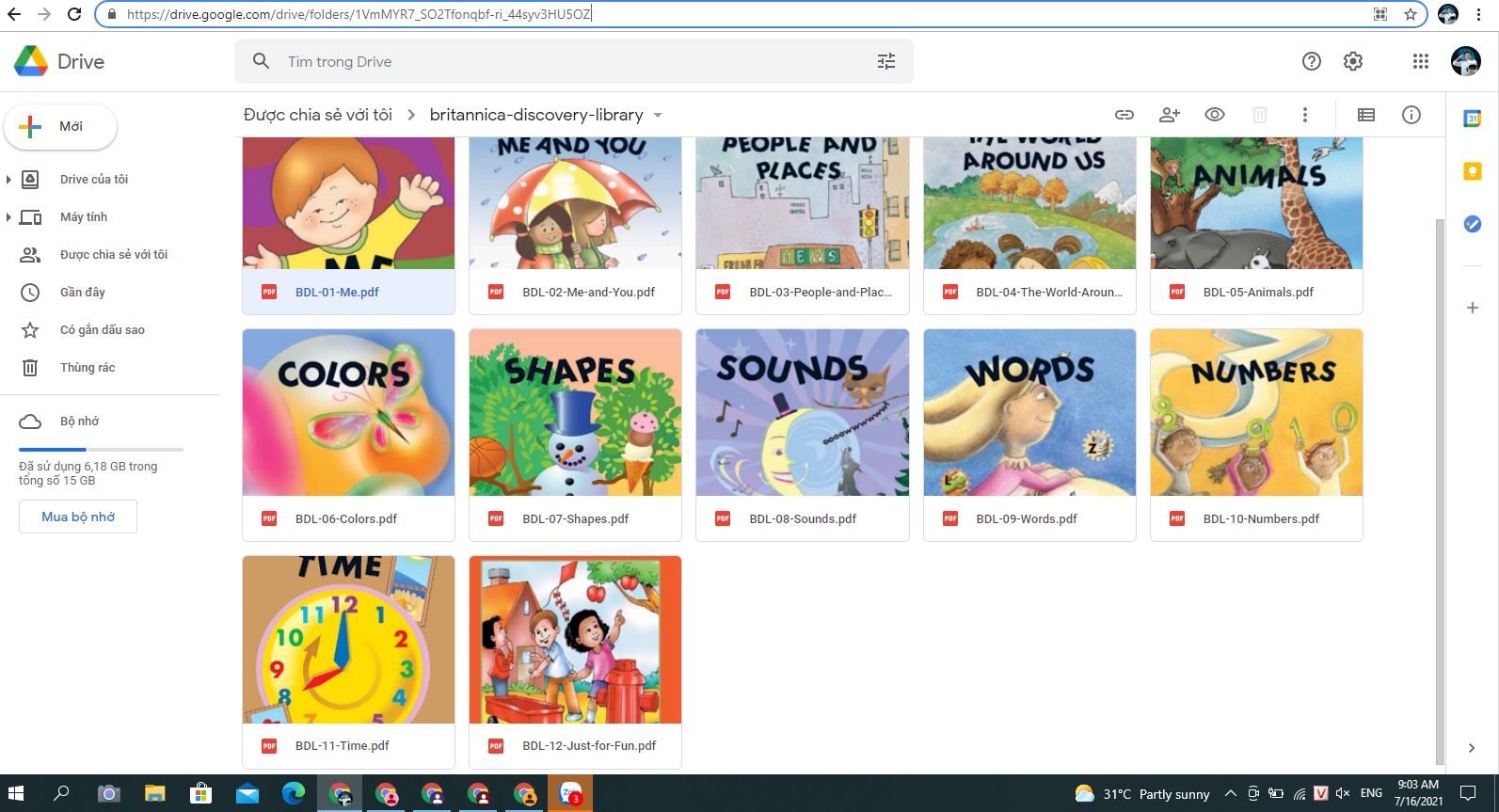Open the Drive settings gear icon

pos(1352,61)
